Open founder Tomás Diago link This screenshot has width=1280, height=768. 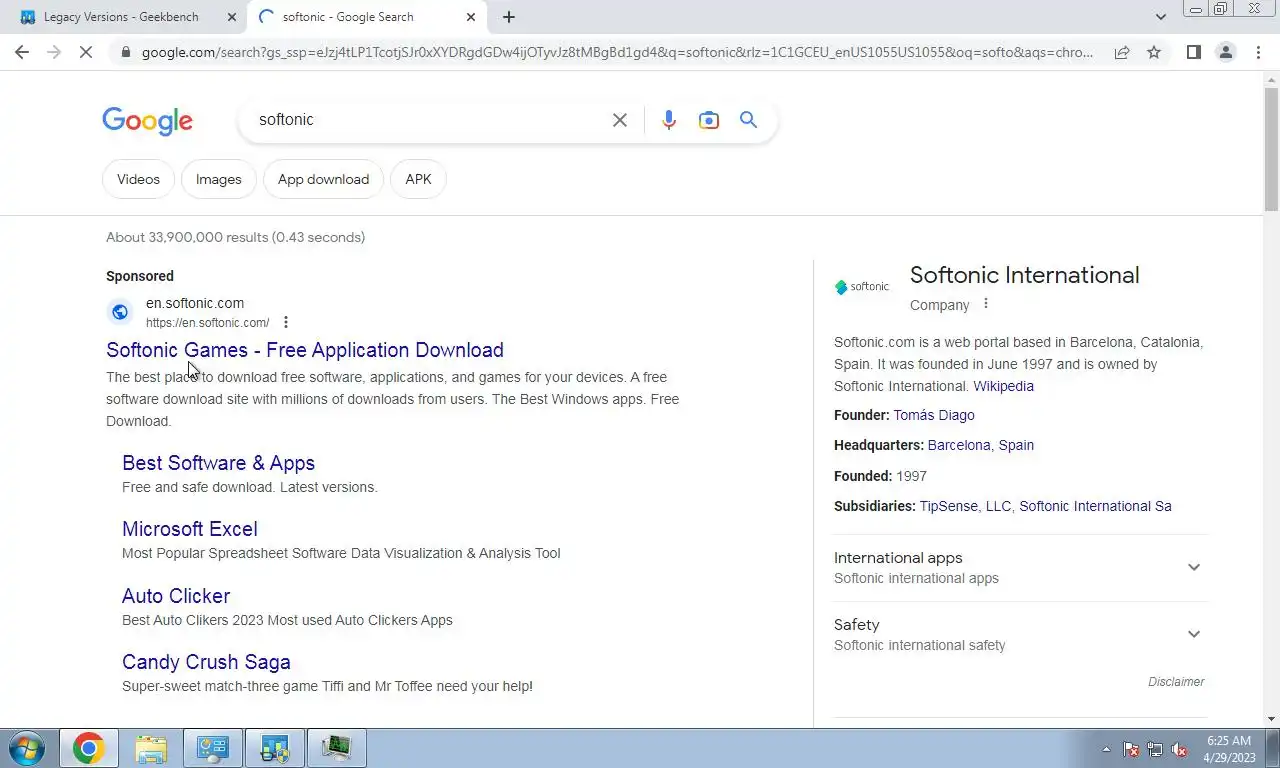pyautogui.click(x=934, y=415)
